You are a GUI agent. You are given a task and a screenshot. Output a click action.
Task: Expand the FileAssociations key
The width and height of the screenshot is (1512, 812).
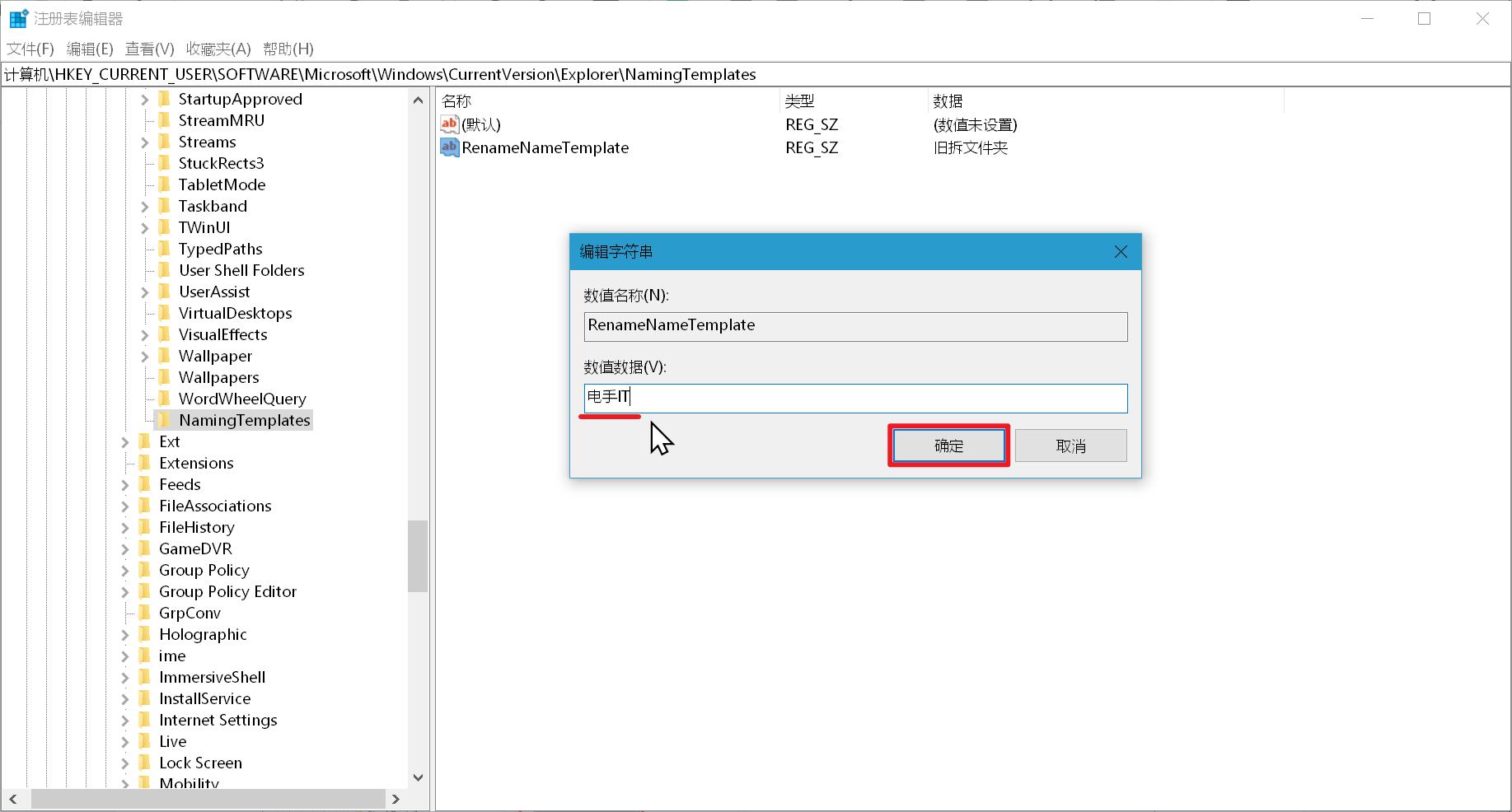pos(125,506)
